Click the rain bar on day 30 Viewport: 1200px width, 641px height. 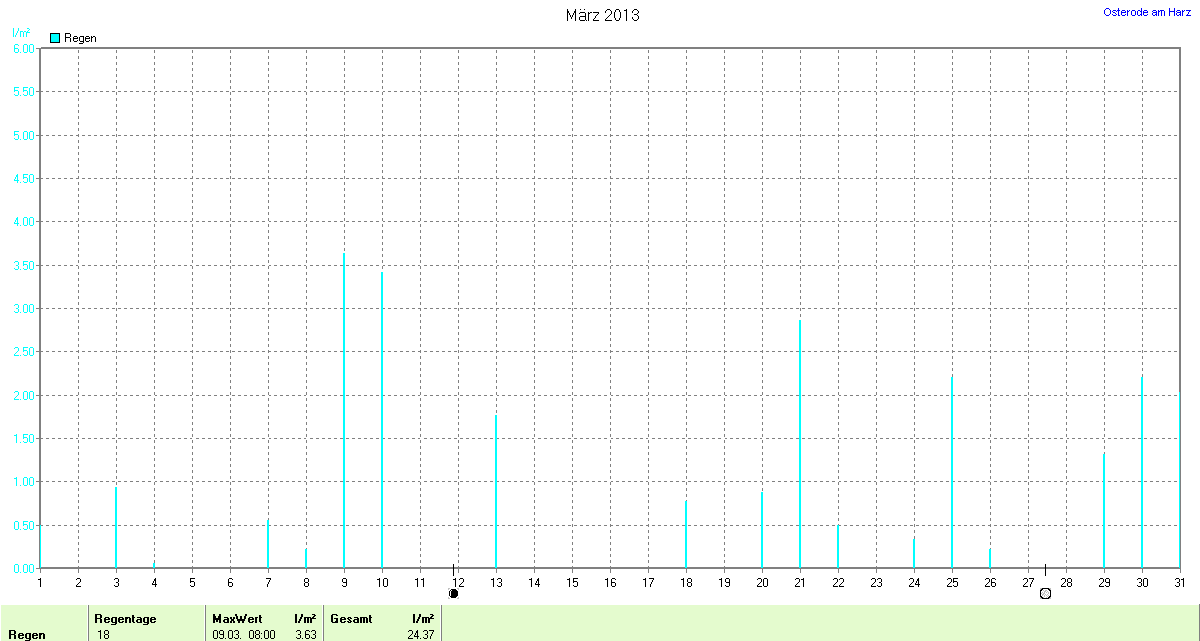point(1142,472)
